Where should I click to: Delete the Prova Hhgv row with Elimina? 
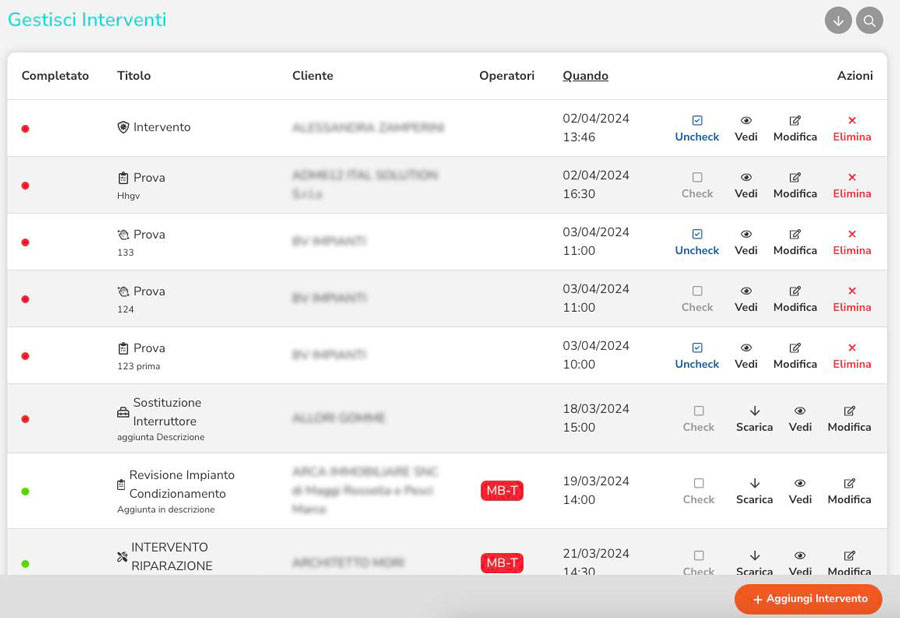click(x=852, y=185)
